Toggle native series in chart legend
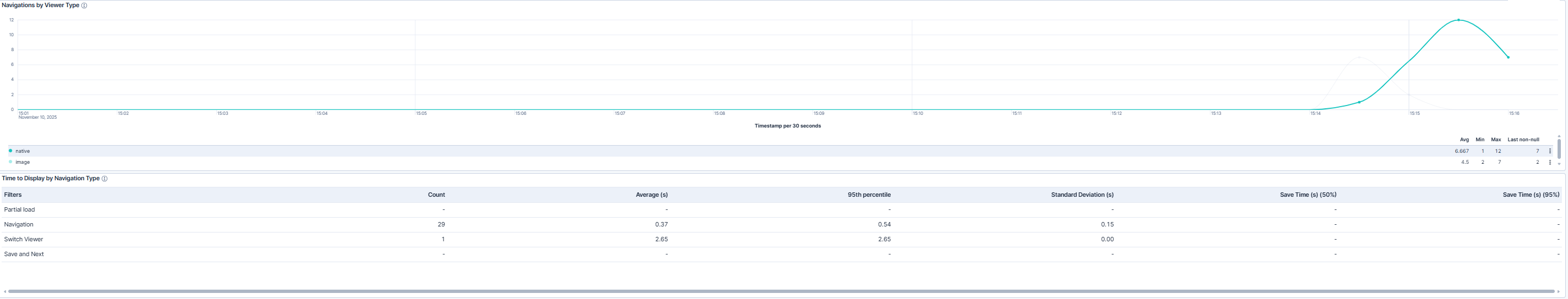Image resolution: width=1568 pixels, height=299 pixels. [x=23, y=151]
